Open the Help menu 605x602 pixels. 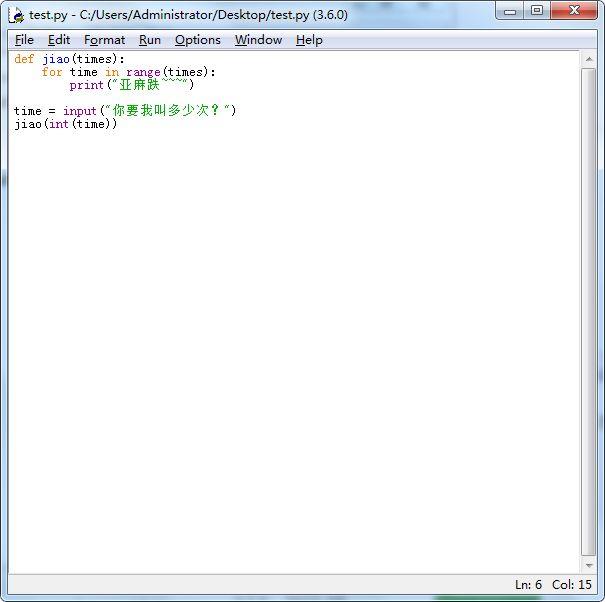pos(309,40)
